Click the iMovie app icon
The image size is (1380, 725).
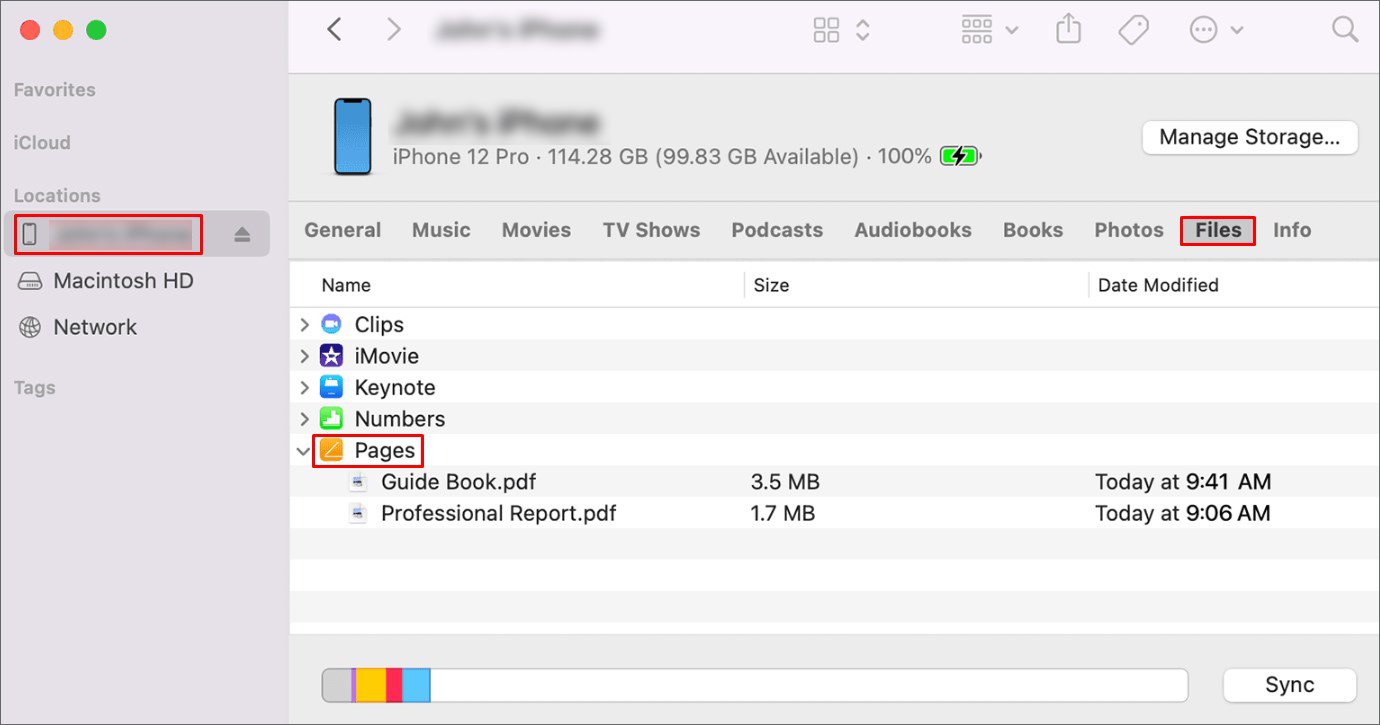pyautogui.click(x=331, y=356)
